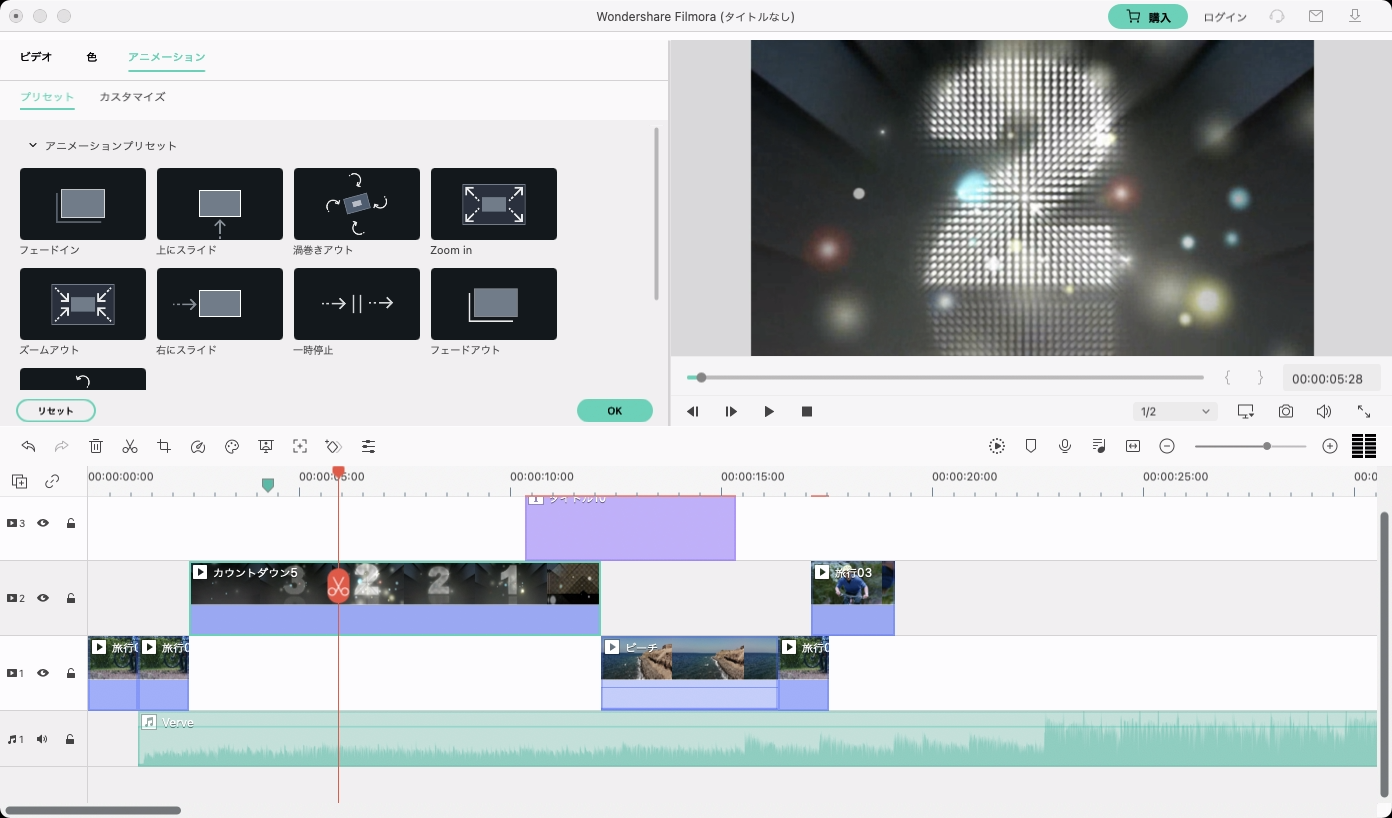Apply 上にスライド animation preset
The width and height of the screenshot is (1392, 818).
(220, 204)
